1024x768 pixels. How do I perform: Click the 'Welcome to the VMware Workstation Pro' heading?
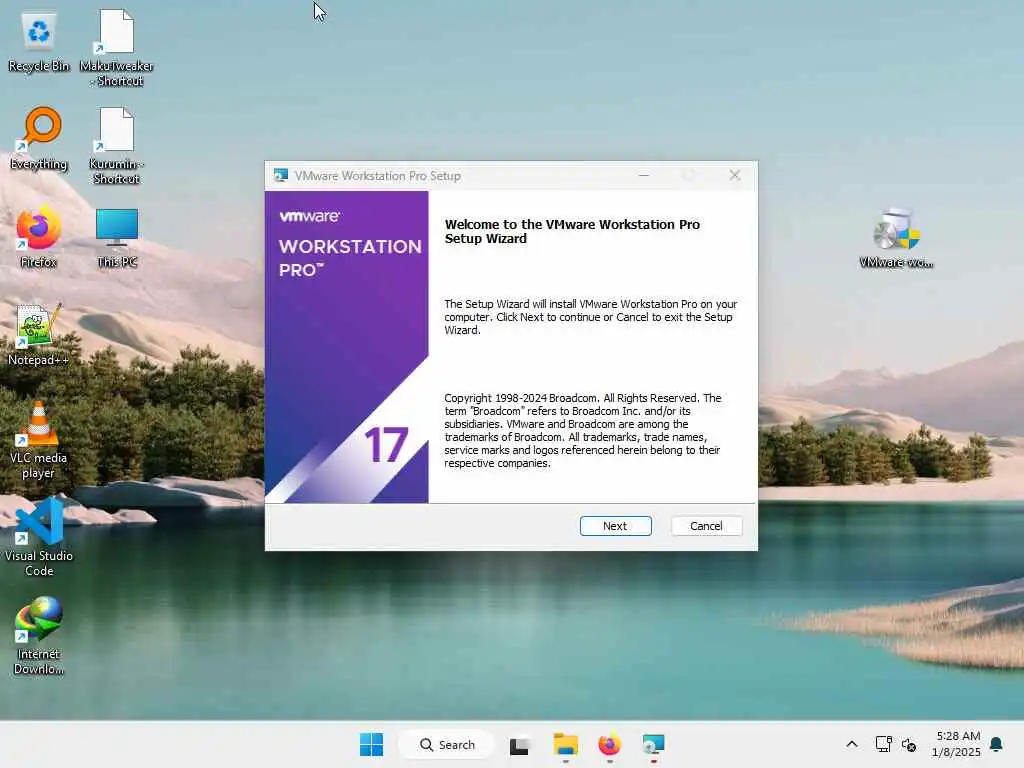tap(572, 231)
